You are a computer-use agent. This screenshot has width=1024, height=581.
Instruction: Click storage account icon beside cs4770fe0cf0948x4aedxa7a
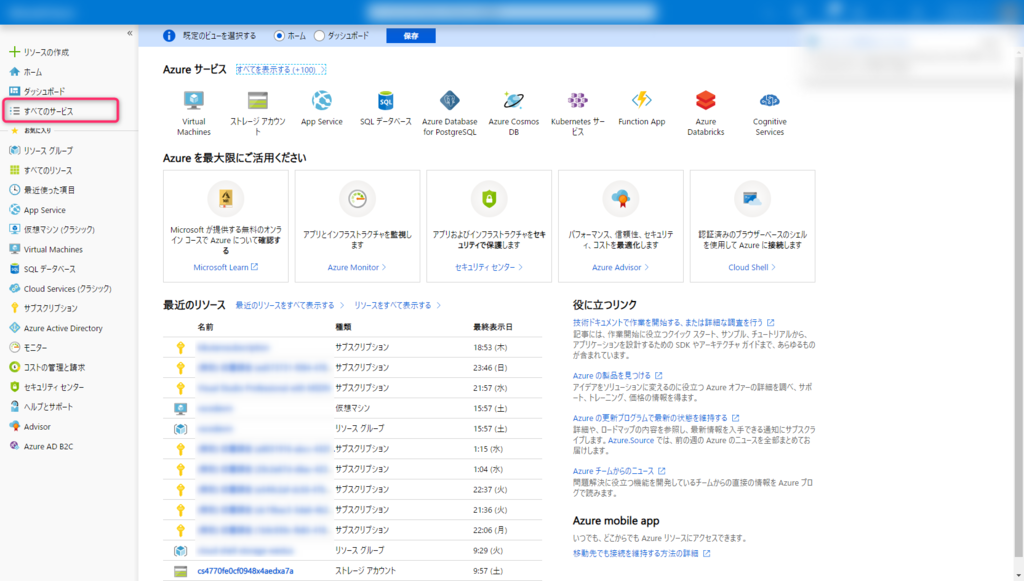click(x=180, y=571)
